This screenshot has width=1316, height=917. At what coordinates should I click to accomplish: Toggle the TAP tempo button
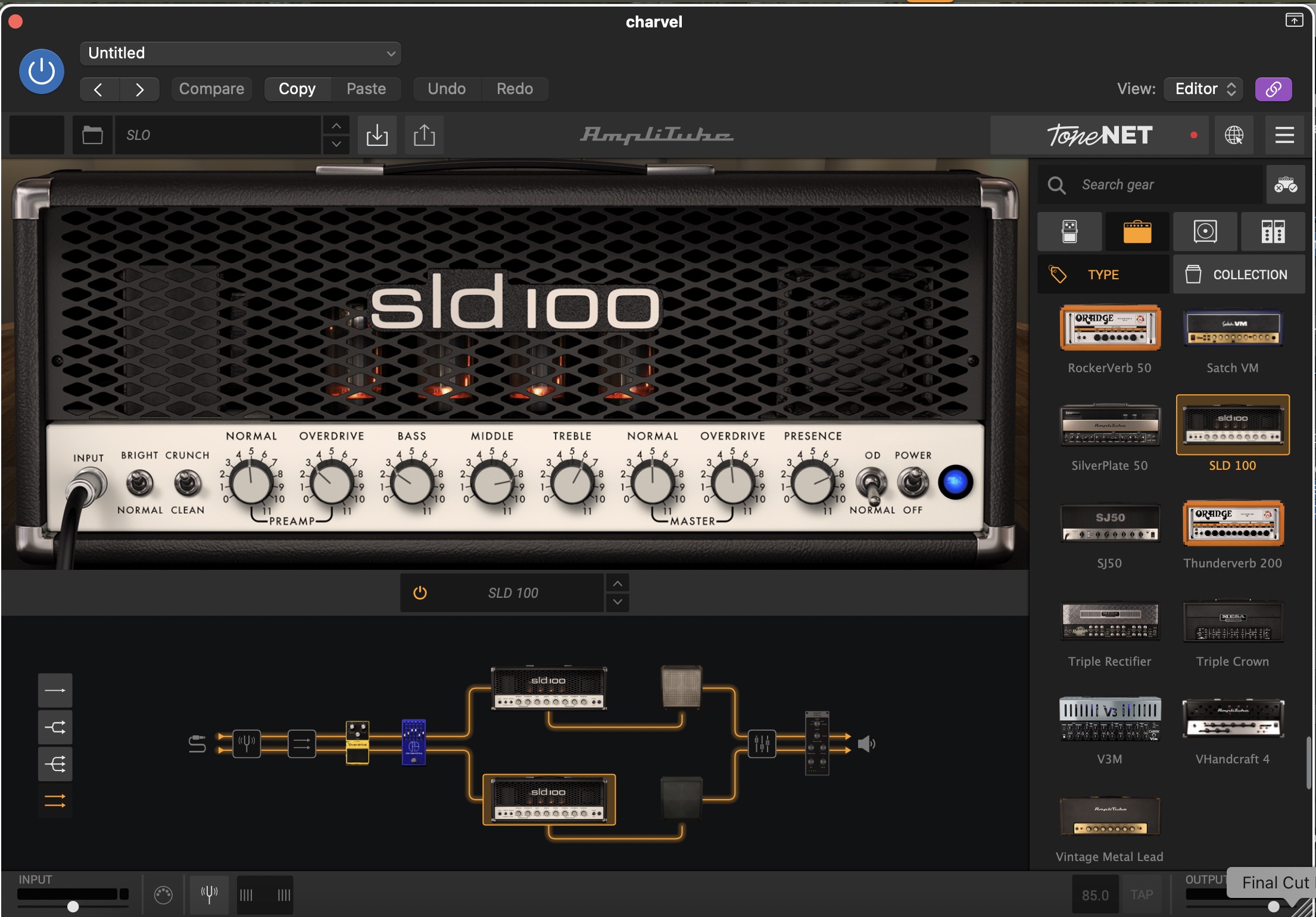coord(1142,895)
